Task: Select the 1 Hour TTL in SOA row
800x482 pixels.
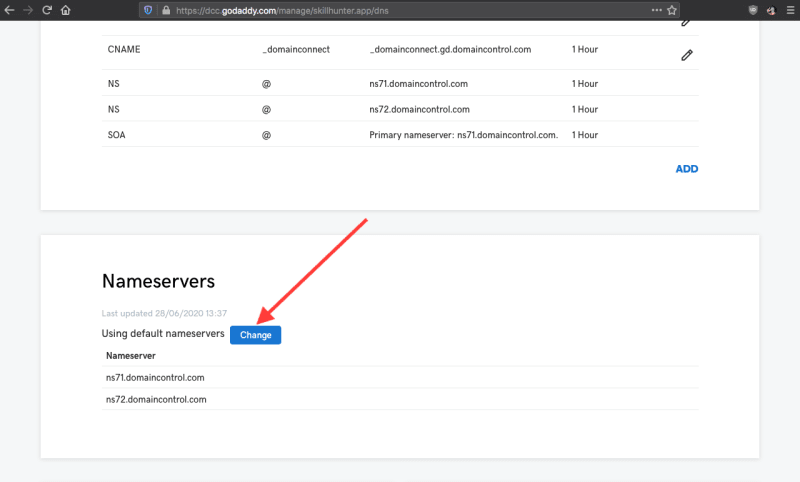Action: [x=585, y=135]
